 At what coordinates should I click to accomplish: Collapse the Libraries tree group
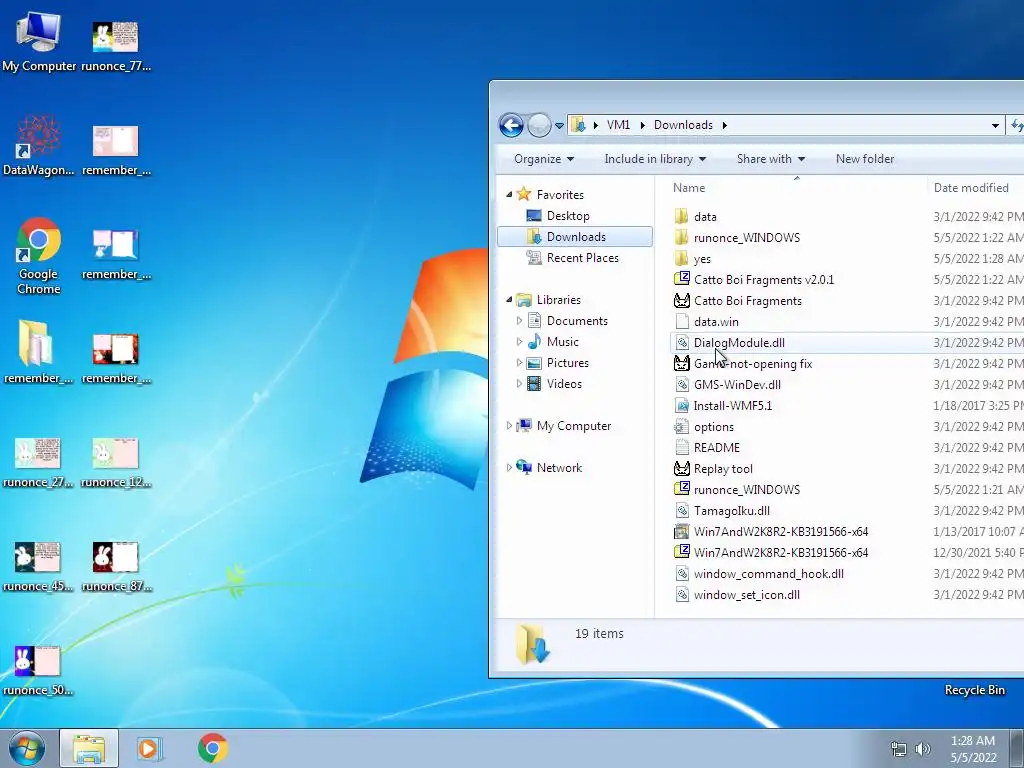(x=509, y=300)
